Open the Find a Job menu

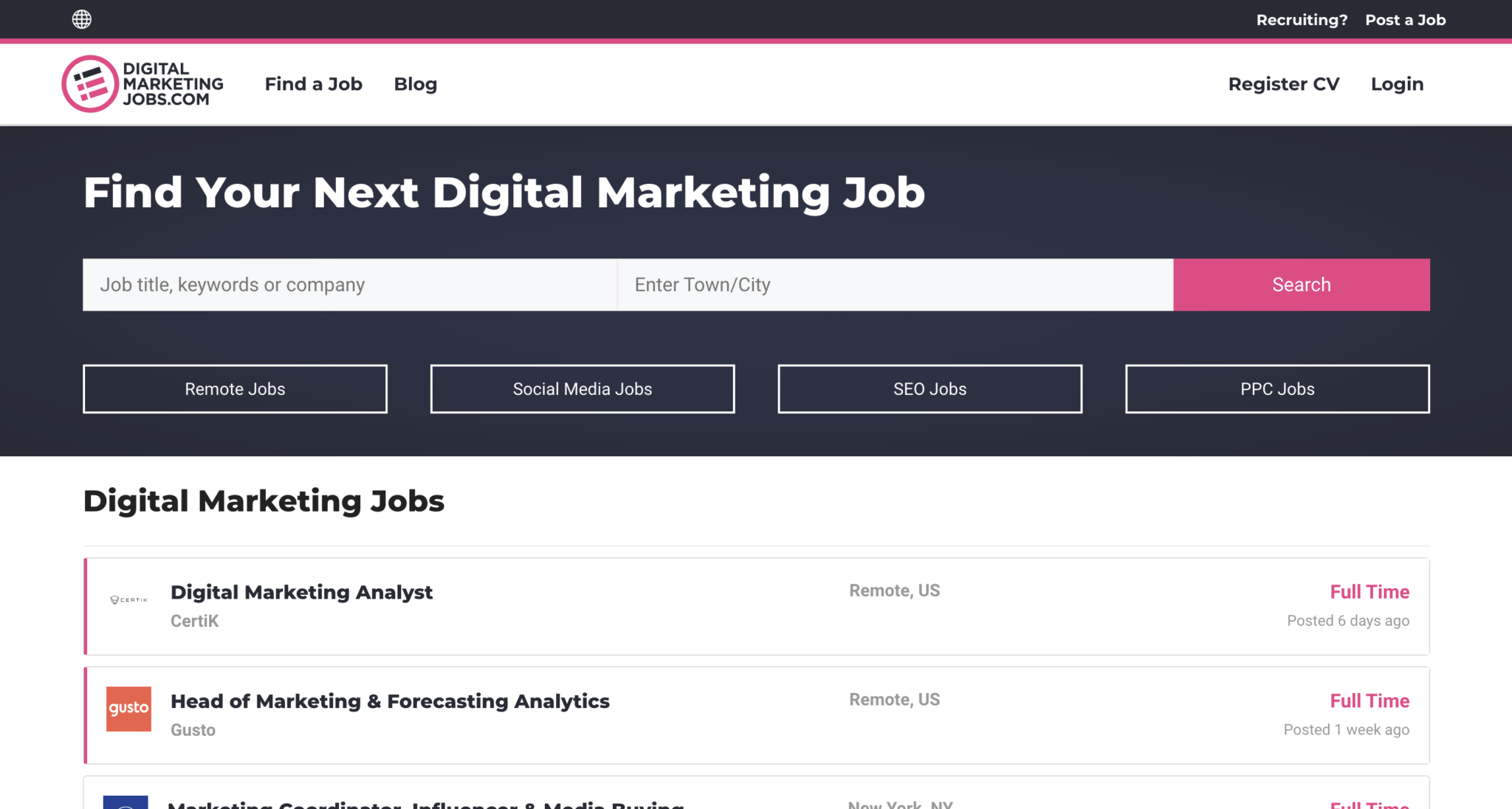[x=314, y=84]
